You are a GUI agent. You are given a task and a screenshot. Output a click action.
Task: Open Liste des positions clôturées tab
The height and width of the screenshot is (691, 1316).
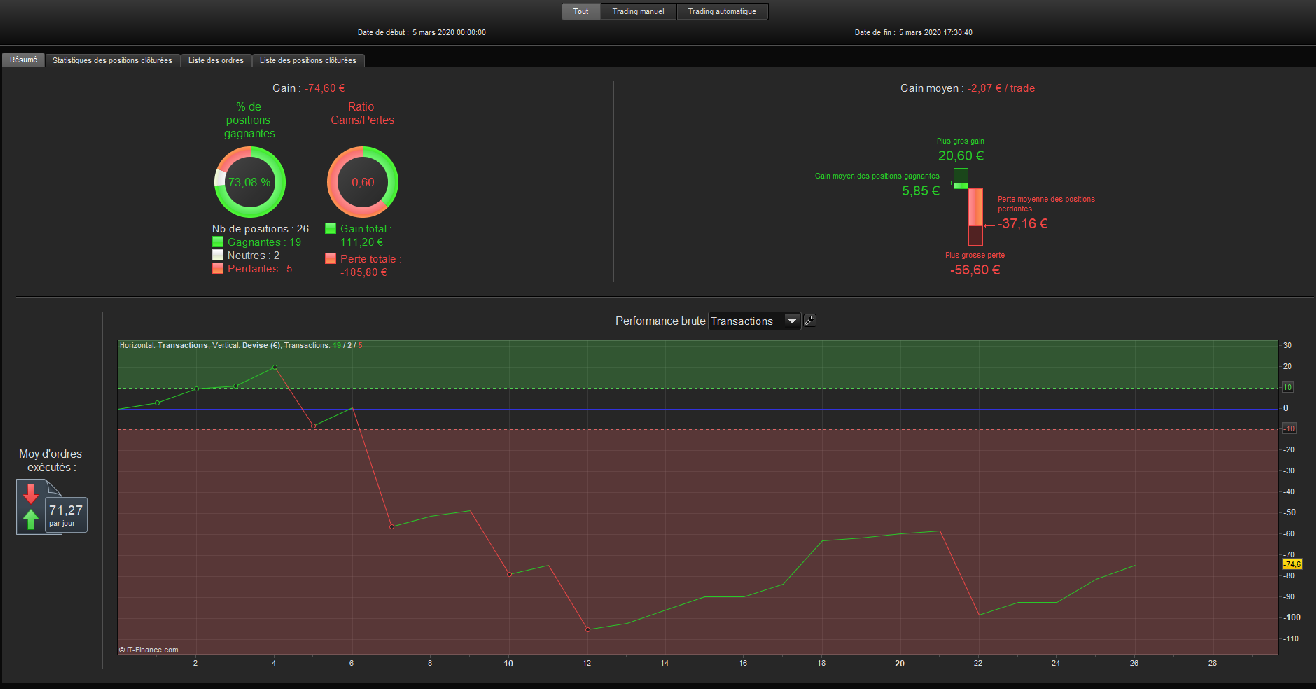(x=308, y=60)
